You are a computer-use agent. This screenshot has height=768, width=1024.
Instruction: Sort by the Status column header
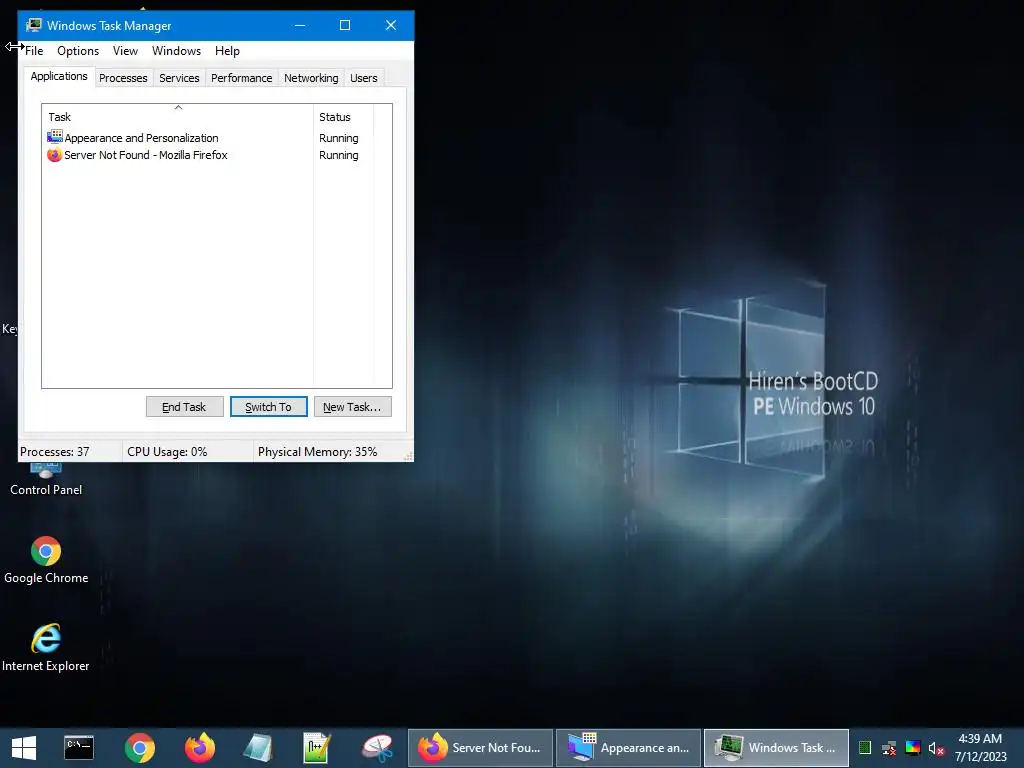(x=343, y=117)
